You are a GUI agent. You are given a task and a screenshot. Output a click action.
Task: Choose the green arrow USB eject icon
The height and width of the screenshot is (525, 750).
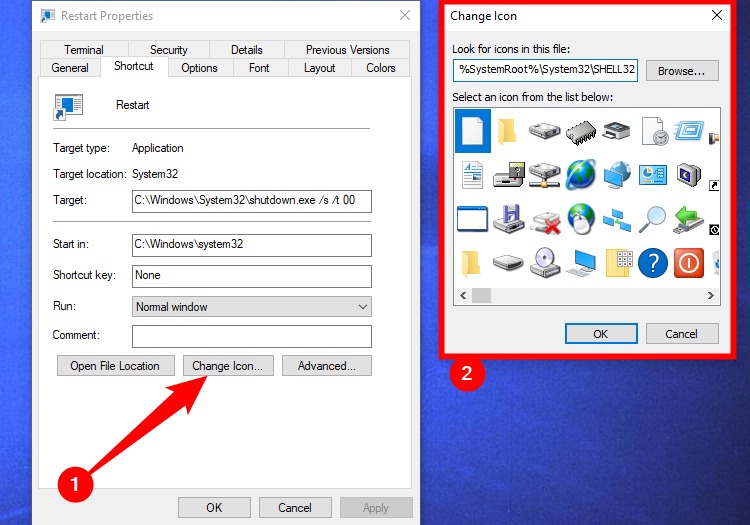[x=688, y=219]
